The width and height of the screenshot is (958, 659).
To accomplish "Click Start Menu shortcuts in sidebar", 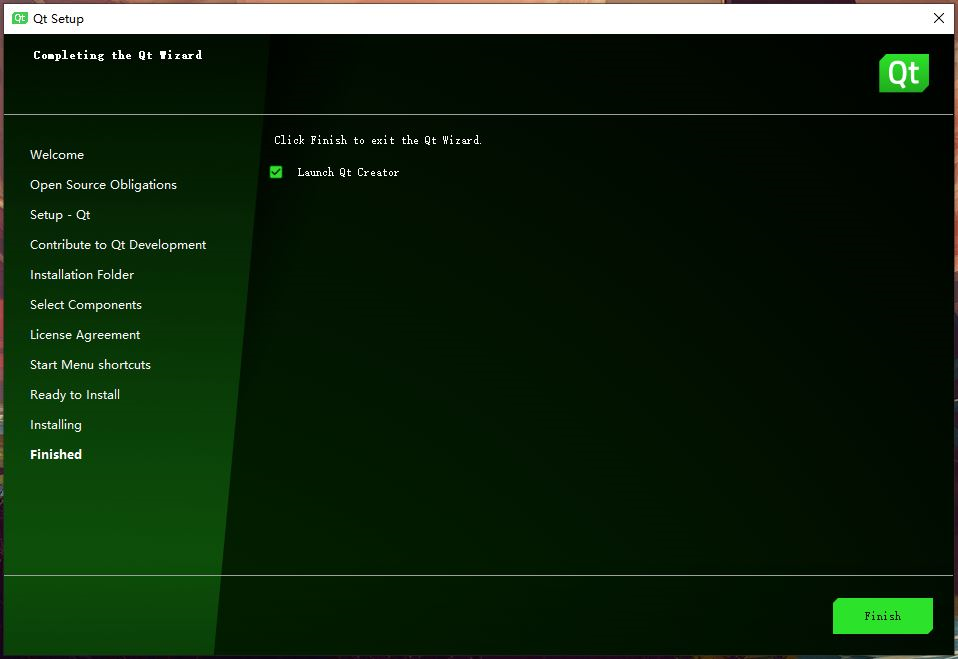I will (x=90, y=364).
